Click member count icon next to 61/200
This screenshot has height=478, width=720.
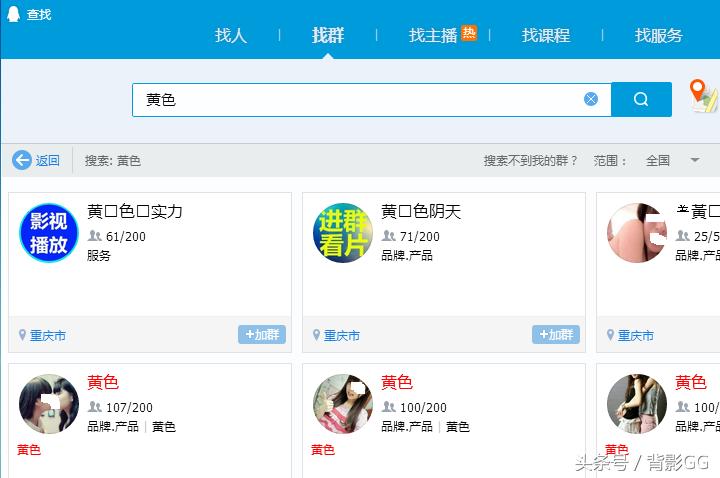[x=95, y=236]
